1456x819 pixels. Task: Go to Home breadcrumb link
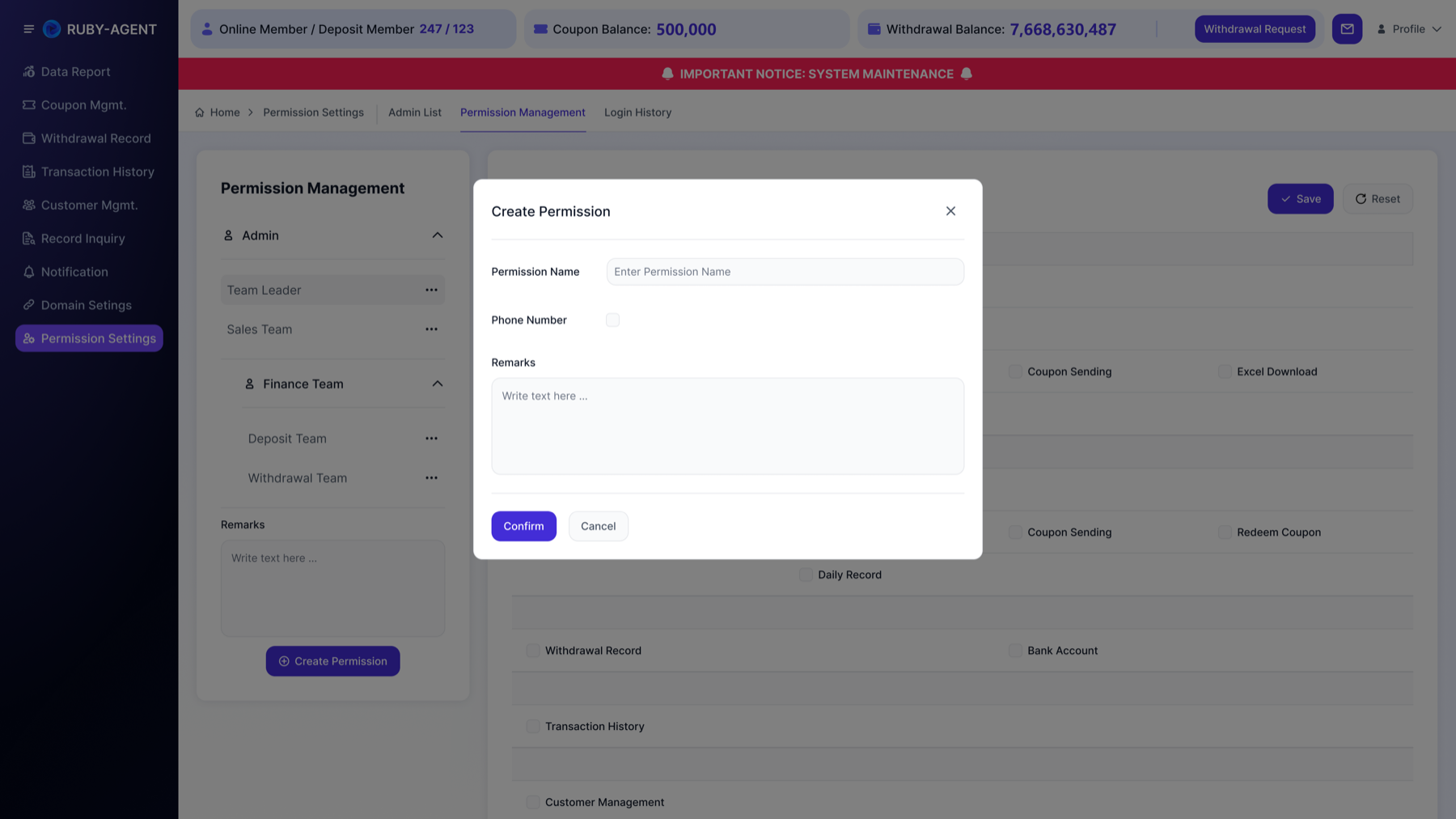[224, 112]
